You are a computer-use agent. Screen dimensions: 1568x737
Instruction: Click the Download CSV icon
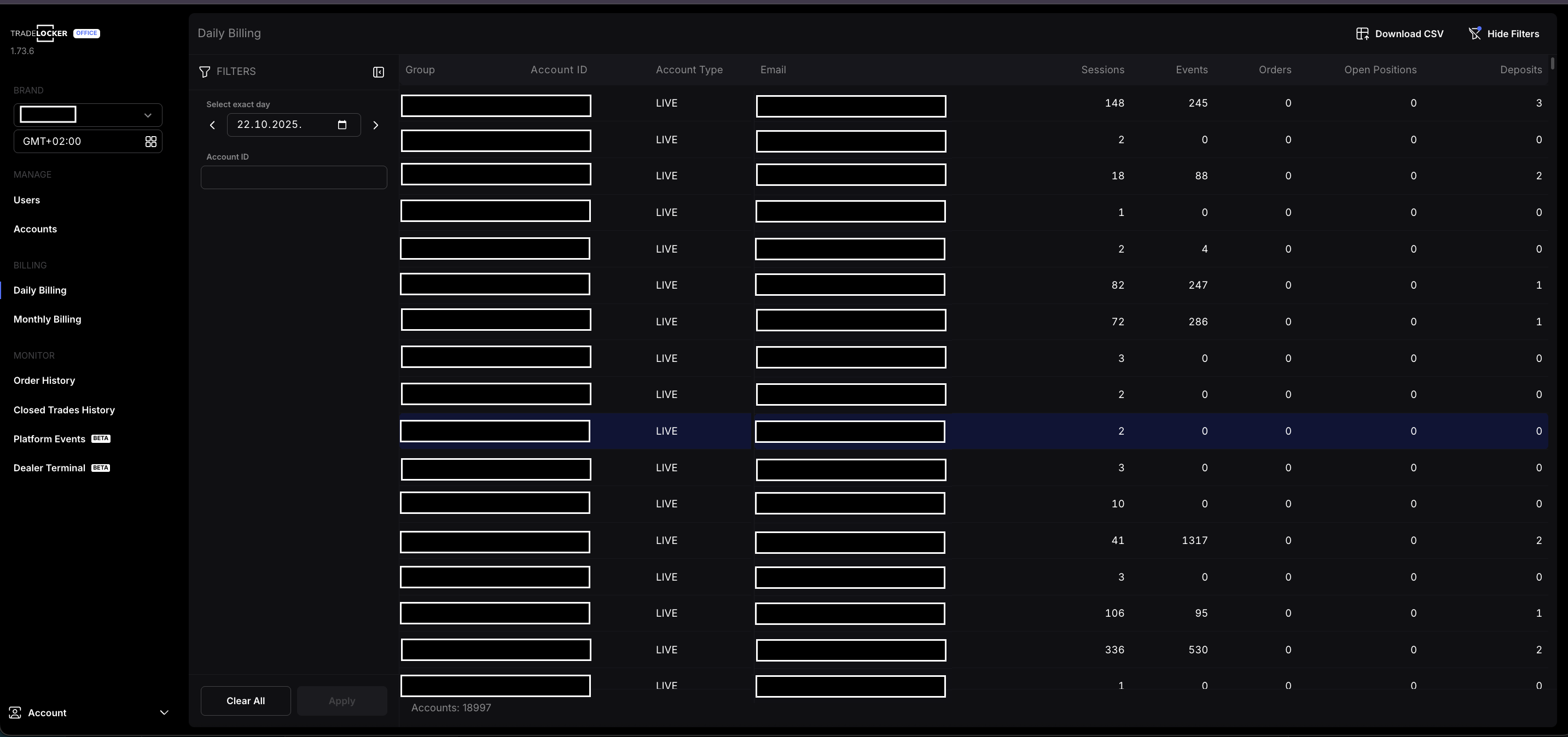tap(1362, 33)
